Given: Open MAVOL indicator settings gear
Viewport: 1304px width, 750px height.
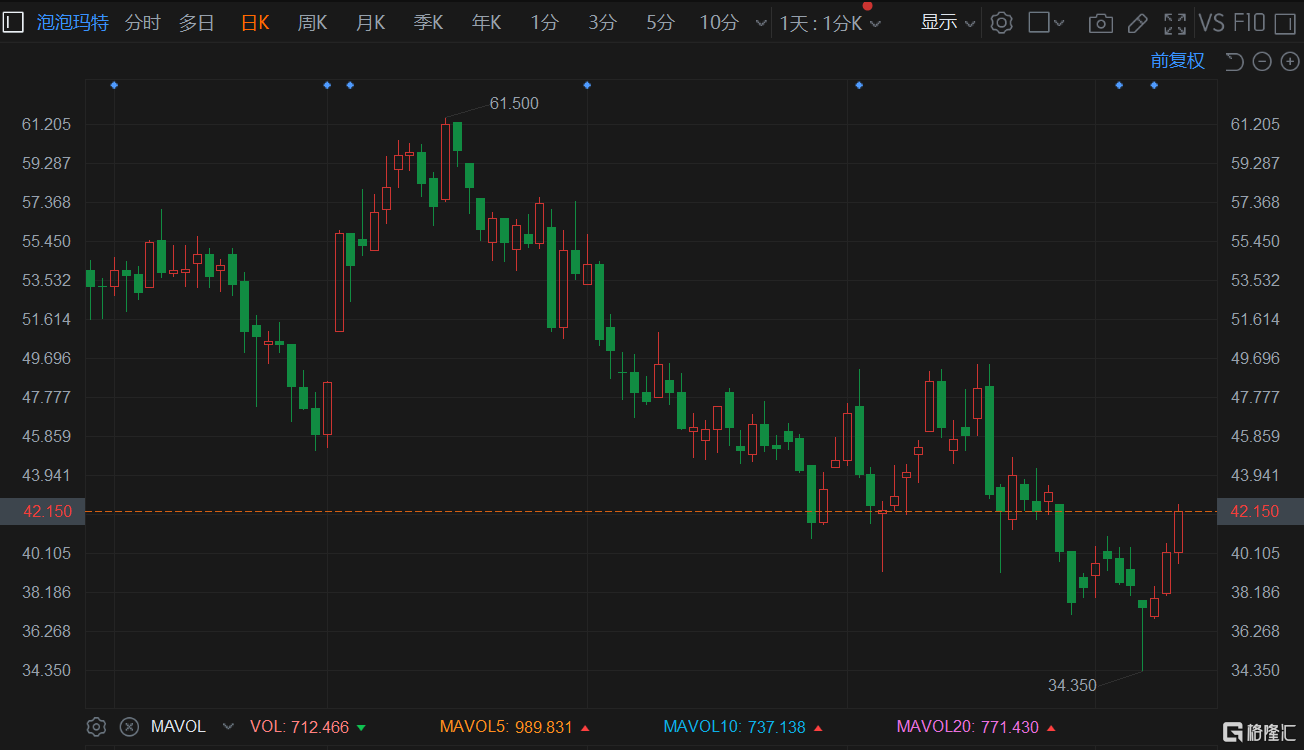Looking at the screenshot, I should click(x=96, y=727).
